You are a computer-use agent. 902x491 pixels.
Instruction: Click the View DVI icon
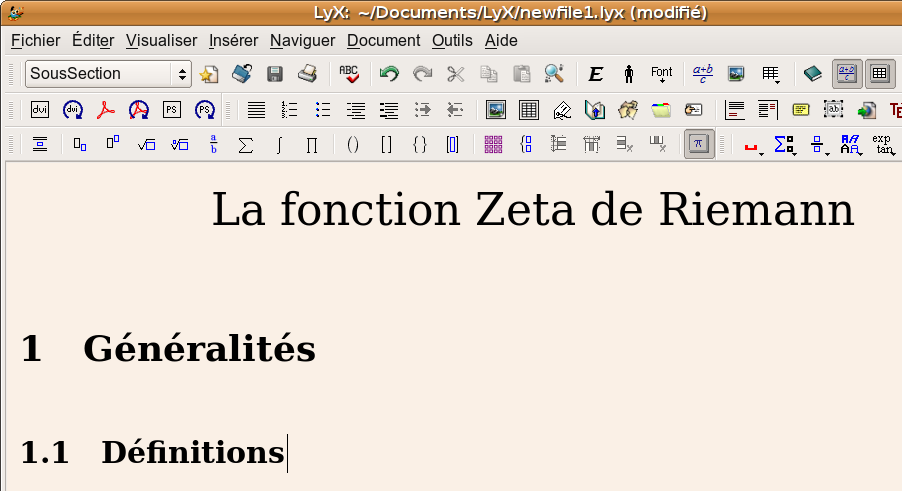40,110
